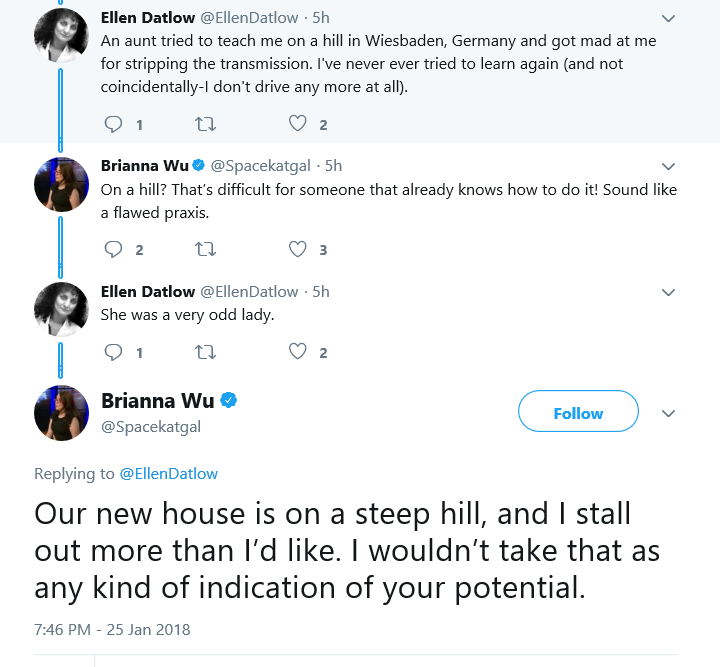This screenshot has height=667, width=720.
Task: Open @Spacekatgal handle under main tweet name
Action: click(x=151, y=427)
